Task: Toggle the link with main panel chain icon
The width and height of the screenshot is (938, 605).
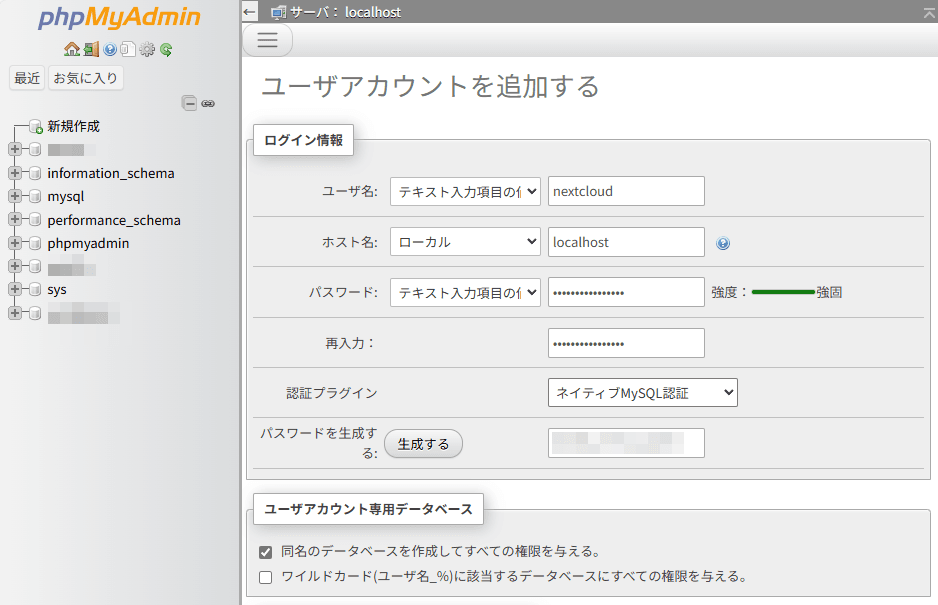Action: pyautogui.click(x=208, y=104)
